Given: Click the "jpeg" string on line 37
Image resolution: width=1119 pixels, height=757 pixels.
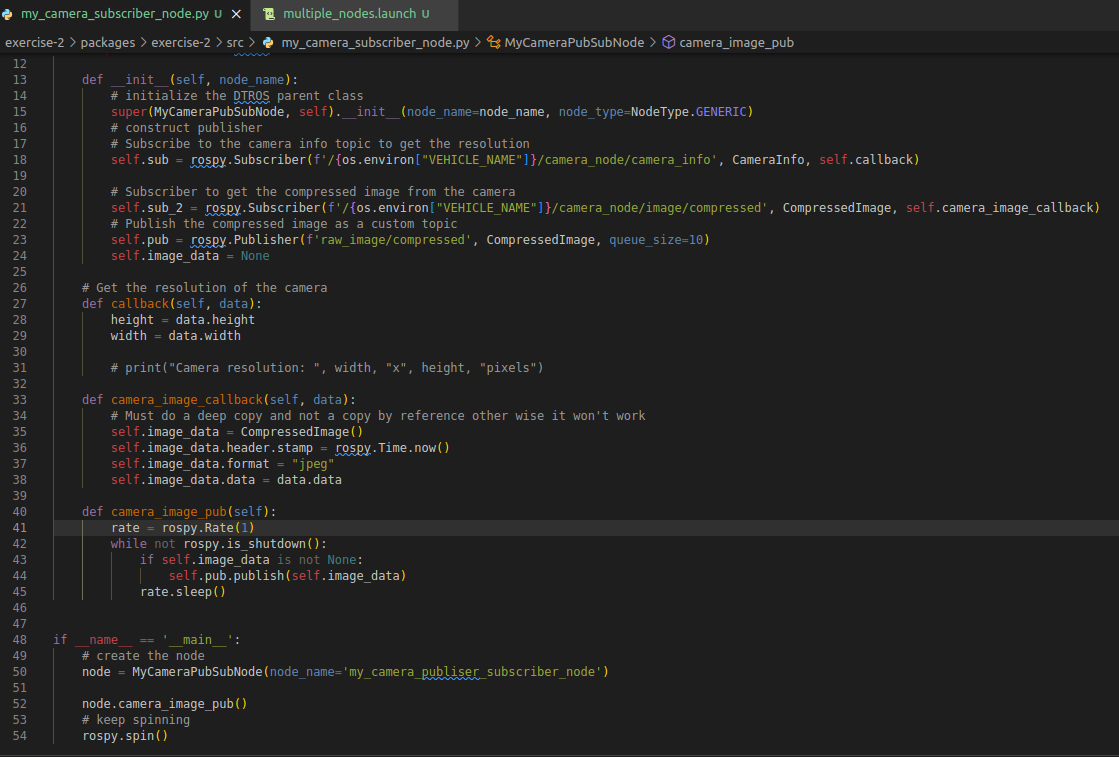Looking at the screenshot, I should pyautogui.click(x=313, y=464).
